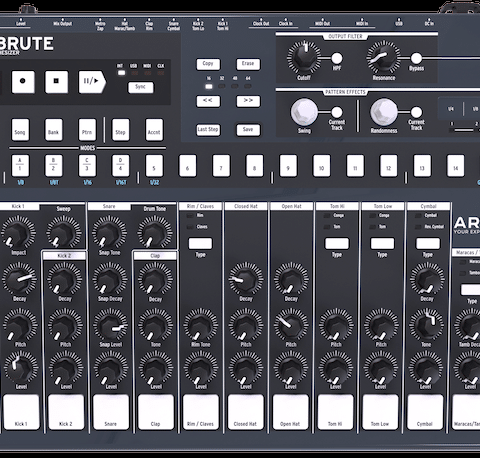Tap the Kick 2 drum pad

pos(66,412)
